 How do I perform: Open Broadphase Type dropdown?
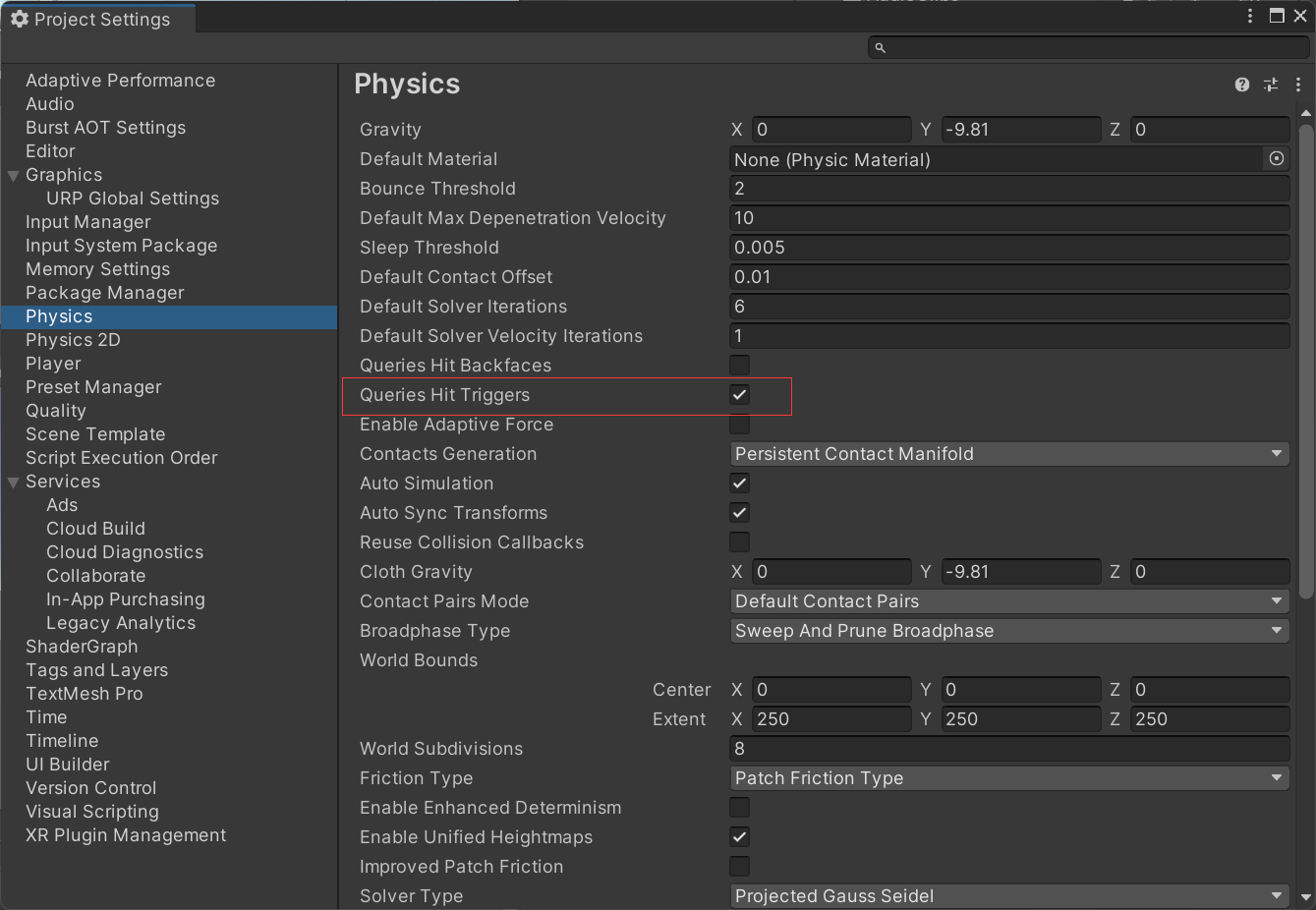(1009, 630)
